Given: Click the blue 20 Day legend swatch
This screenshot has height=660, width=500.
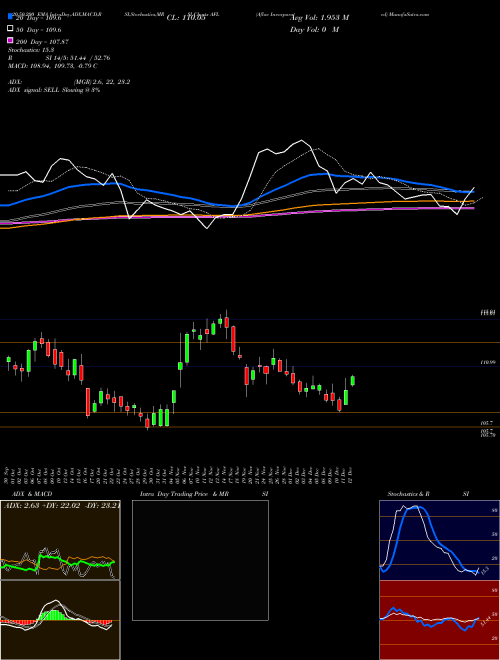Looking at the screenshot, I should point(10,17).
